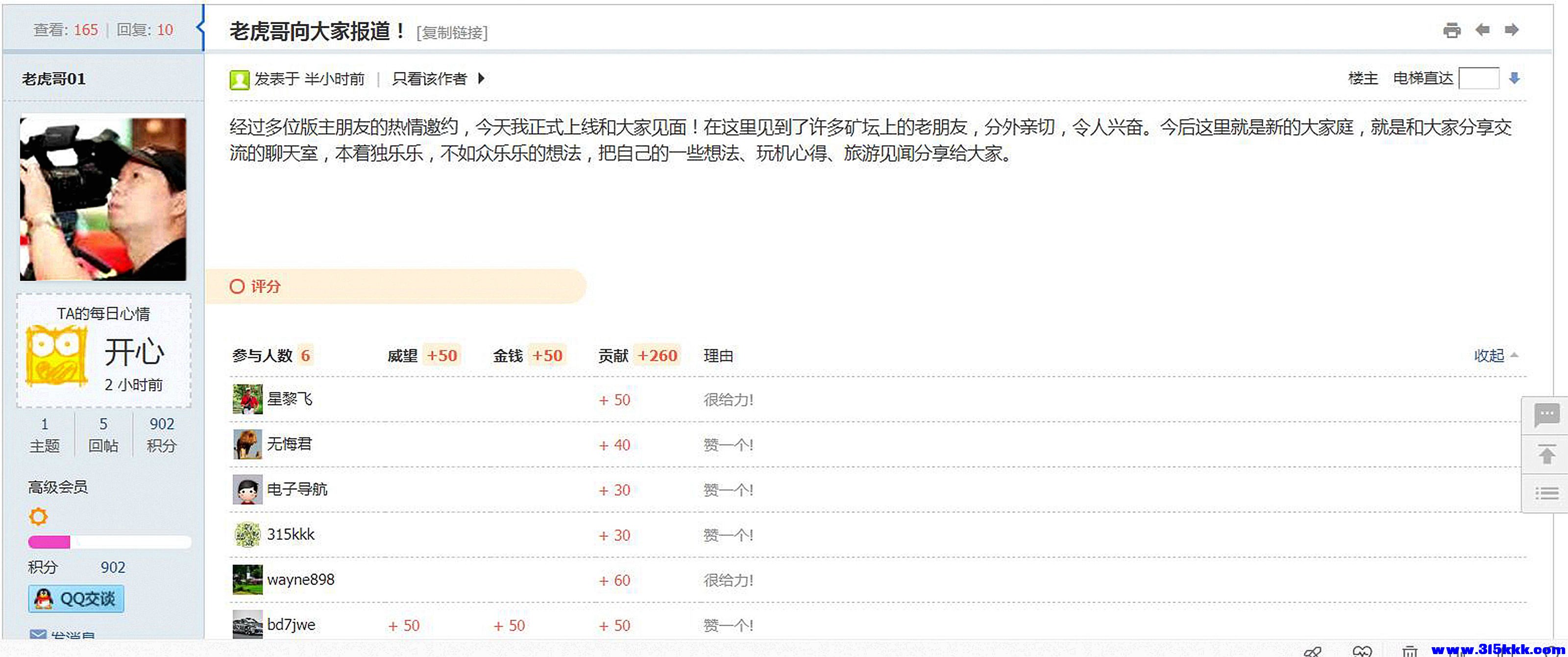
Task: Print this thread
Action: (x=1452, y=29)
